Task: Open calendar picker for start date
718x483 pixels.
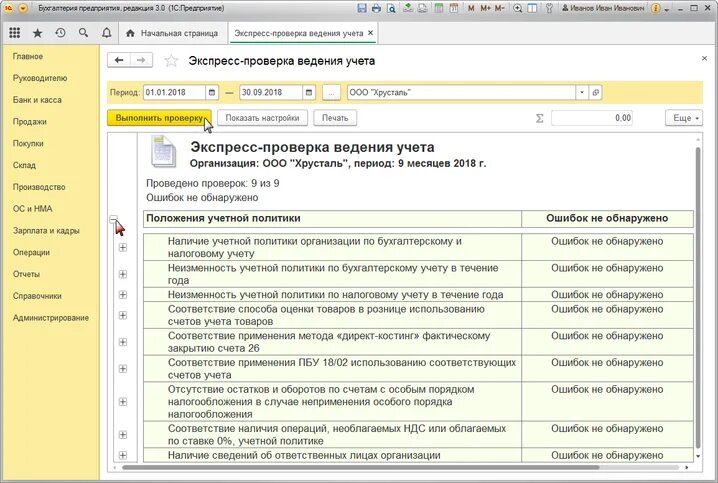Action: 212,92
